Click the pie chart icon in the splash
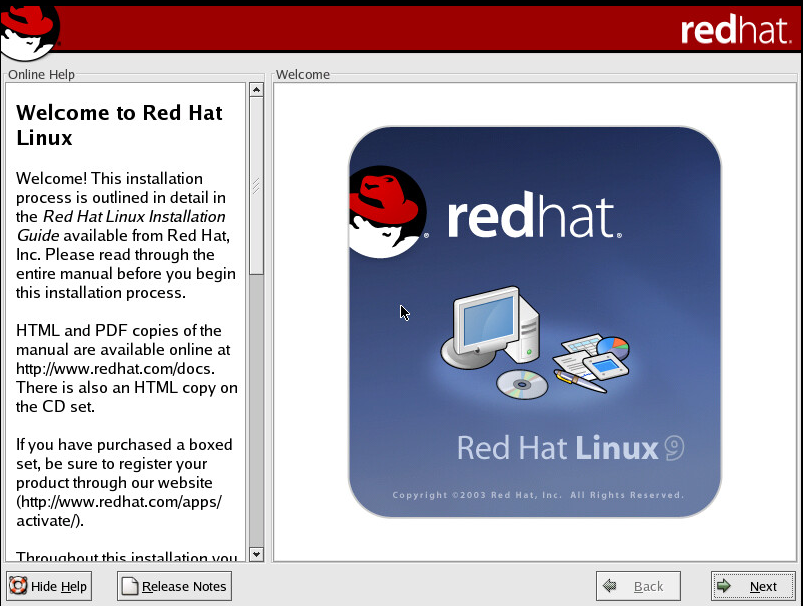The height and width of the screenshot is (606, 803). [612, 348]
